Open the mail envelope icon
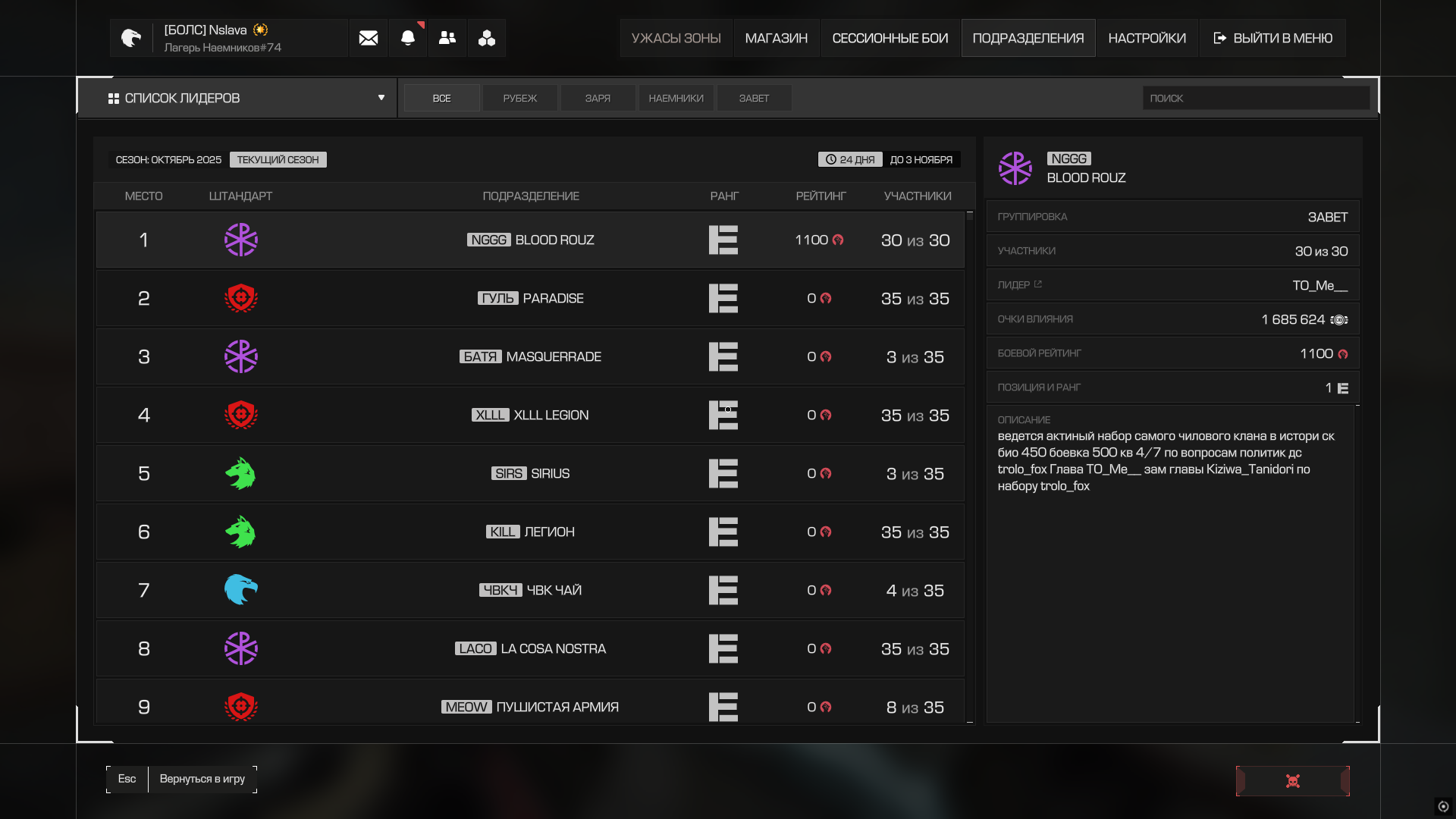The image size is (1456, 819). 369,38
